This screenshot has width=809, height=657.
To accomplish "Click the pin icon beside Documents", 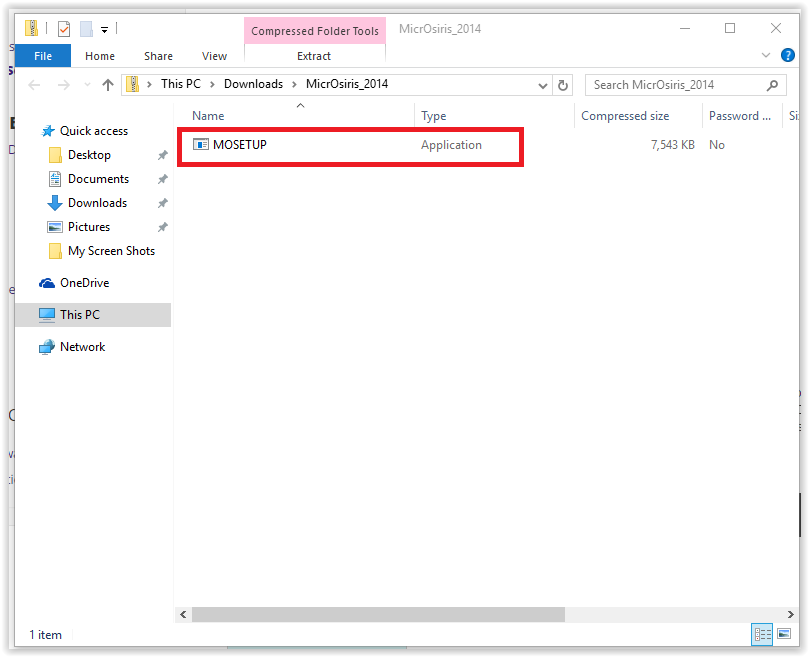I will 163,179.
